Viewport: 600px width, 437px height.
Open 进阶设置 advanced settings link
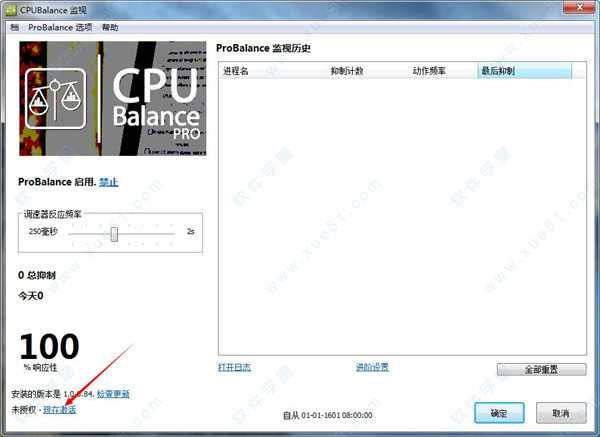[372, 367]
